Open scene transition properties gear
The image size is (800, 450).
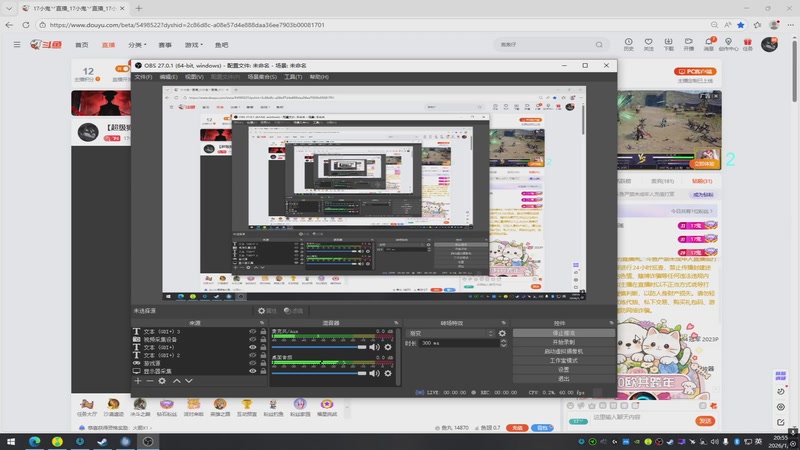502,333
